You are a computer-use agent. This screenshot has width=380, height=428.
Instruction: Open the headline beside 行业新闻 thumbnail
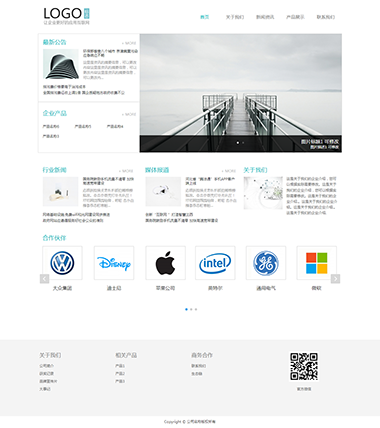pyautogui.click(x=108, y=181)
